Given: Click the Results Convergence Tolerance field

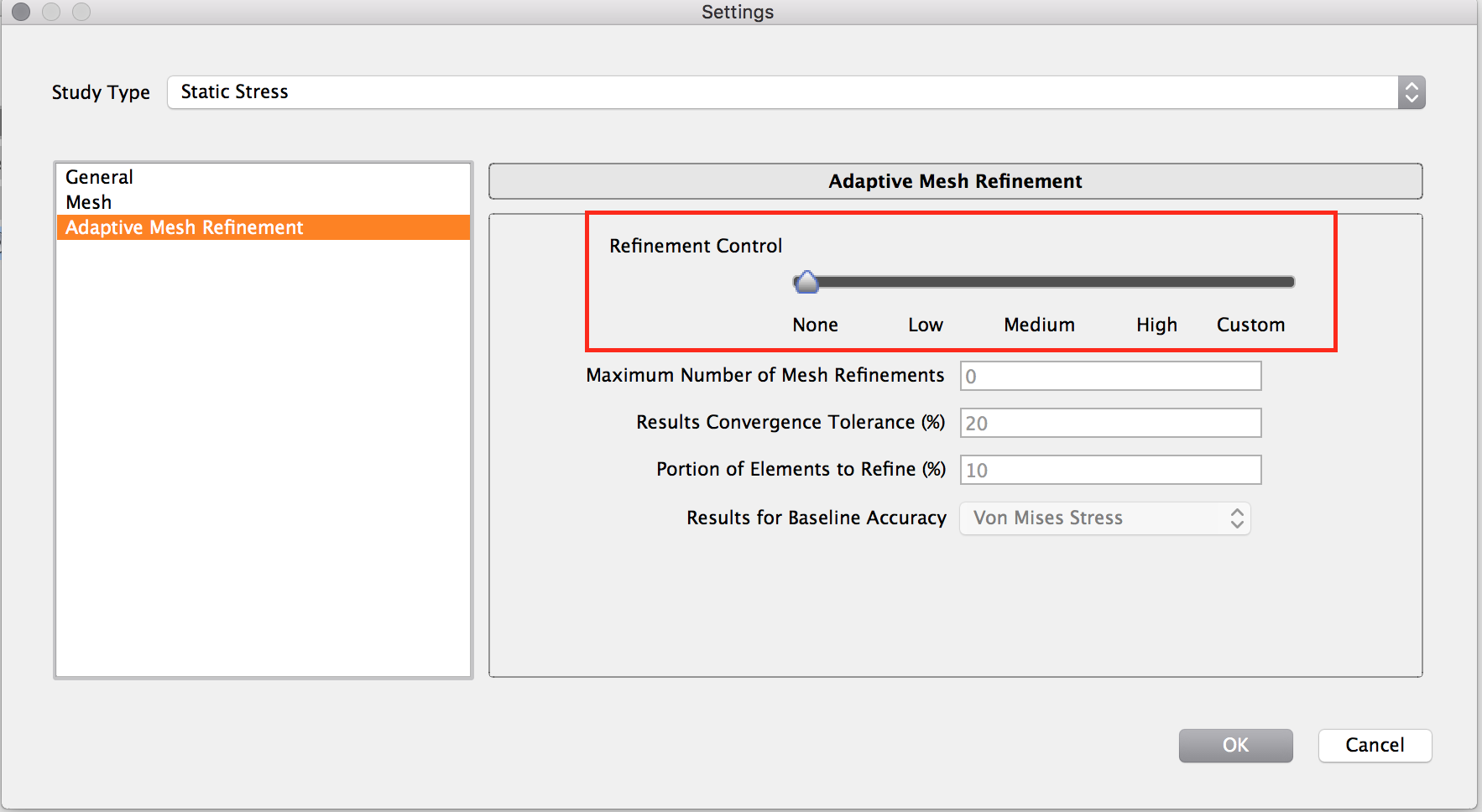Looking at the screenshot, I should click(x=1109, y=423).
